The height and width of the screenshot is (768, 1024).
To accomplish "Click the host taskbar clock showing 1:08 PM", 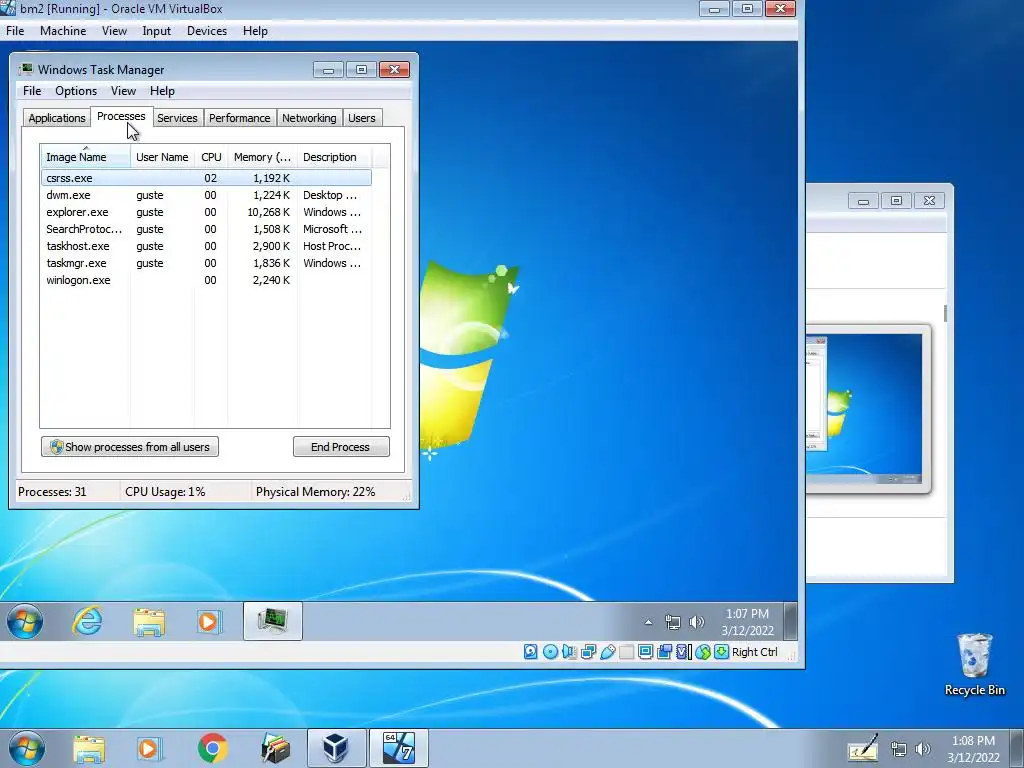I will [x=973, y=749].
